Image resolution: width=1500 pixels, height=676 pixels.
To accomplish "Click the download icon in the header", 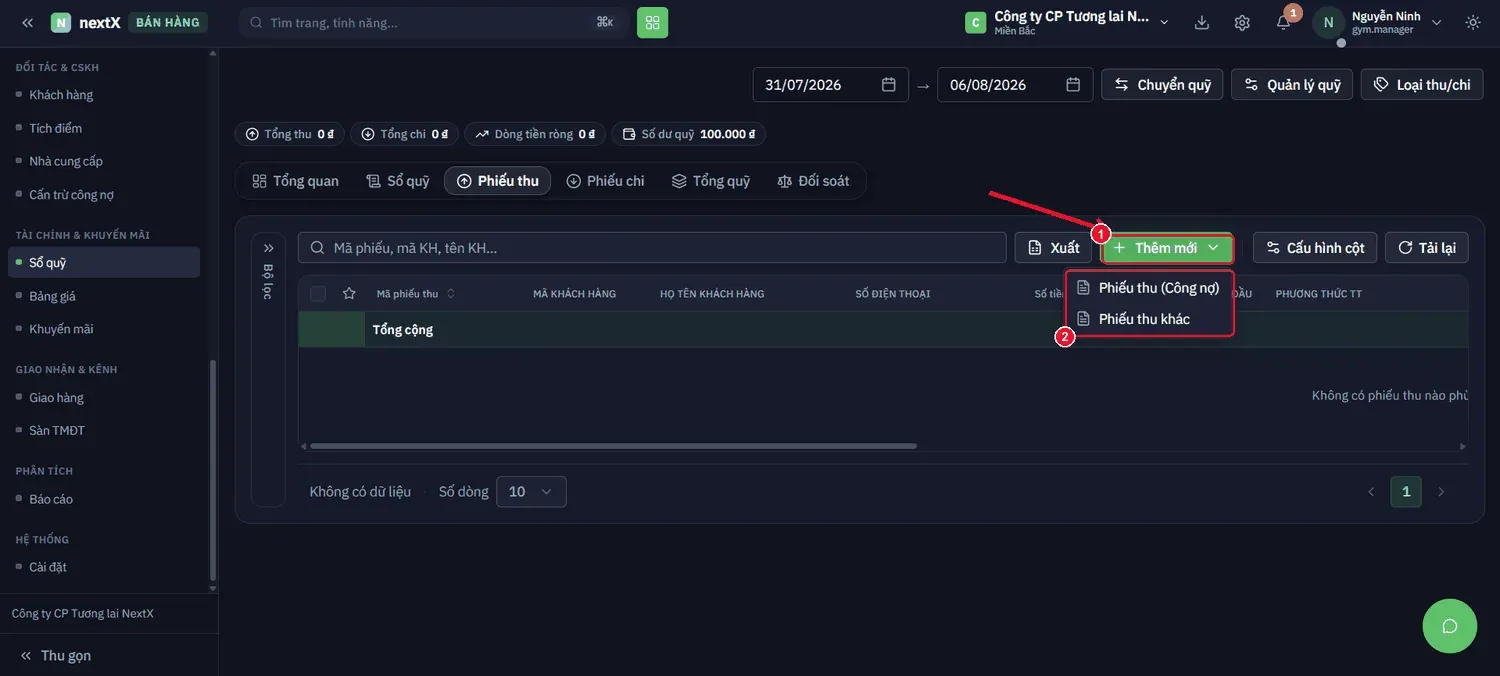I will pyautogui.click(x=1202, y=22).
